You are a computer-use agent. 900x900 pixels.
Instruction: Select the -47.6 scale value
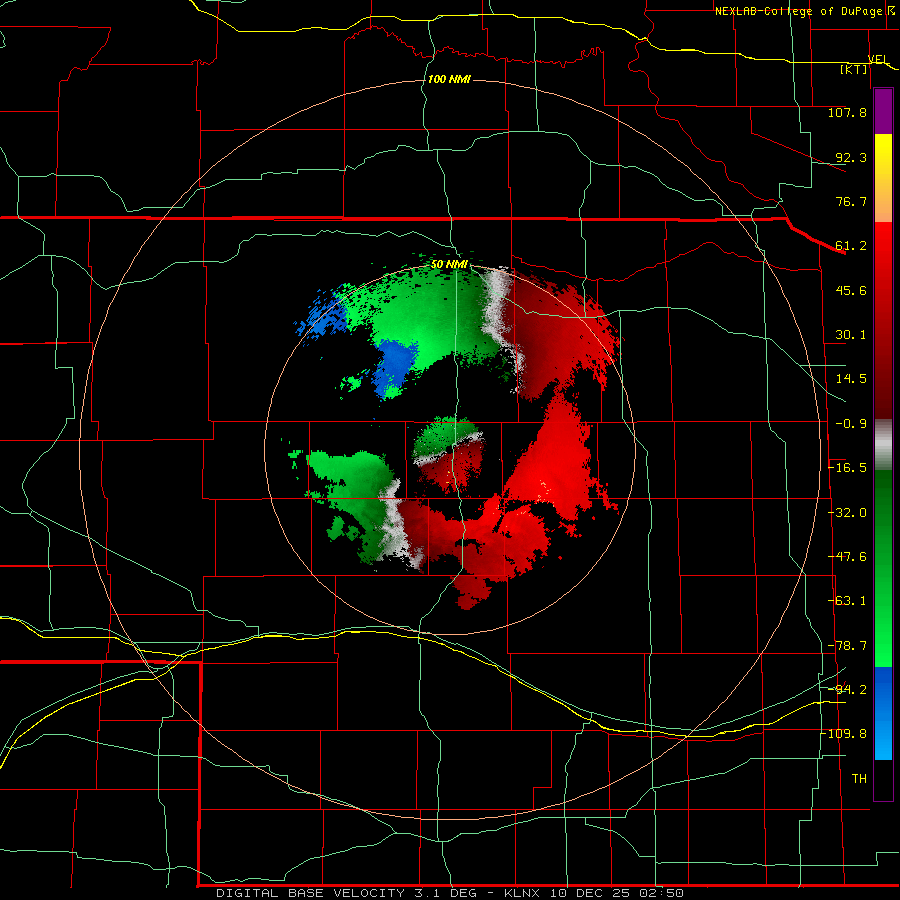[847, 557]
